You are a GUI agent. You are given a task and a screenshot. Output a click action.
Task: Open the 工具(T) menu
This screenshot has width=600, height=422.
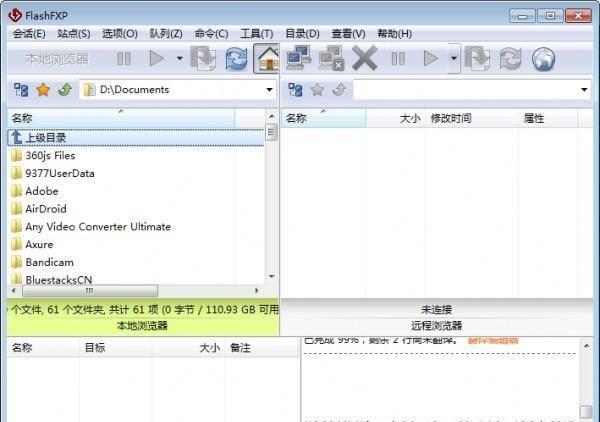[x=256, y=34]
